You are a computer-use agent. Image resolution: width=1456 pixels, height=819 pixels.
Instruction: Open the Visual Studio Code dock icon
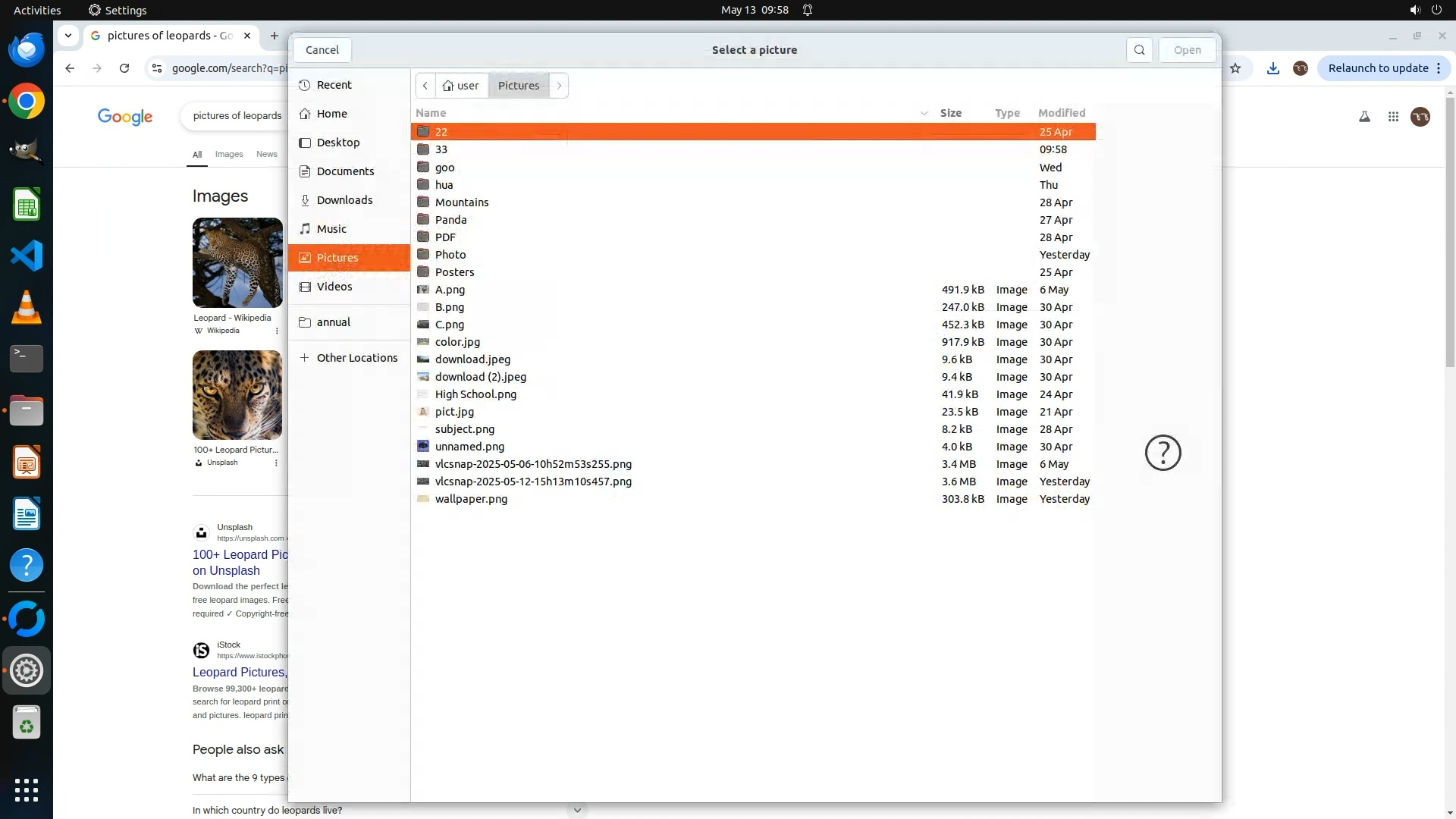[x=27, y=256]
